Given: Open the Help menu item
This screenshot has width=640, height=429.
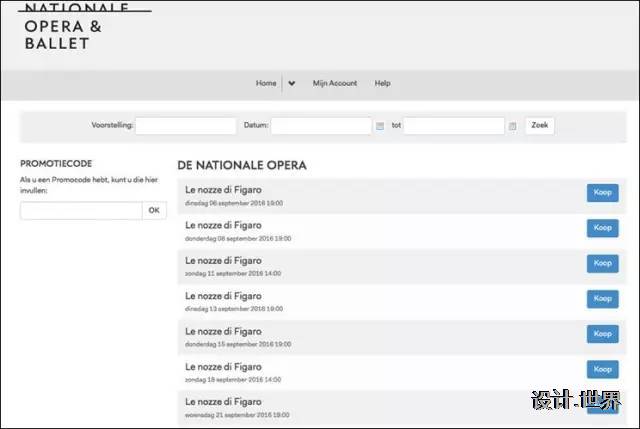Looking at the screenshot, I should (x=382, y=83).
